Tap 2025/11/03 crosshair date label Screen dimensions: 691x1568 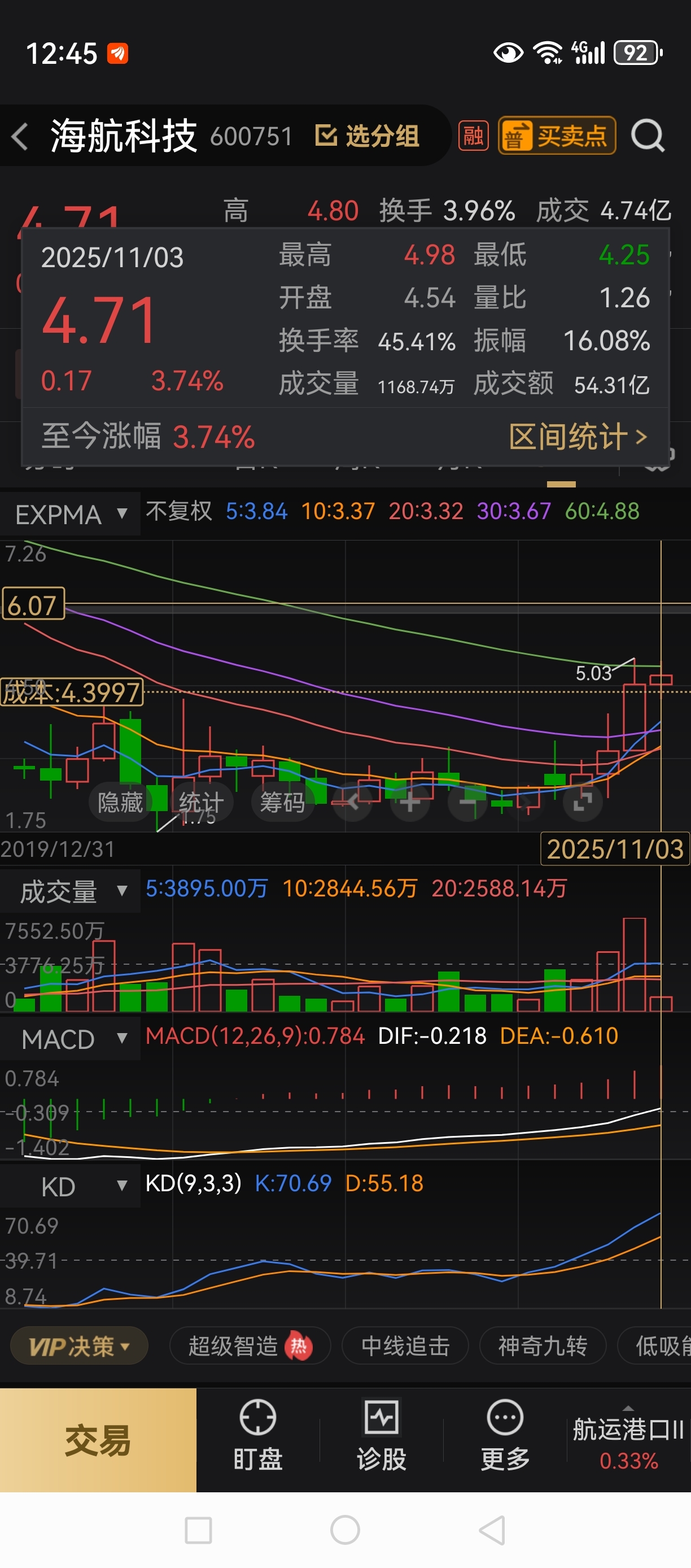pyautogui.click(x=615, y=849)
